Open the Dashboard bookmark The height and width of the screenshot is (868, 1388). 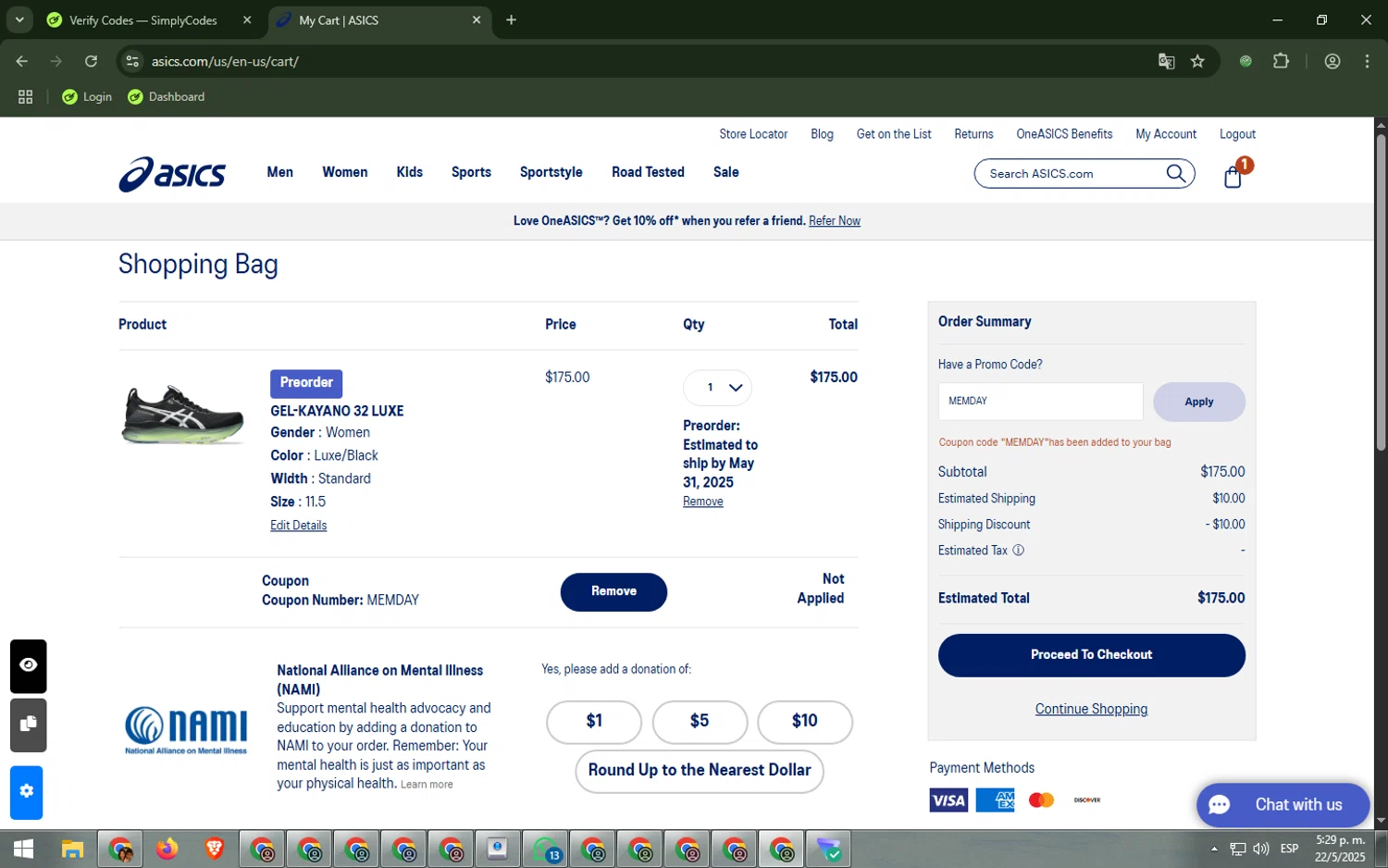coord(167,97)
